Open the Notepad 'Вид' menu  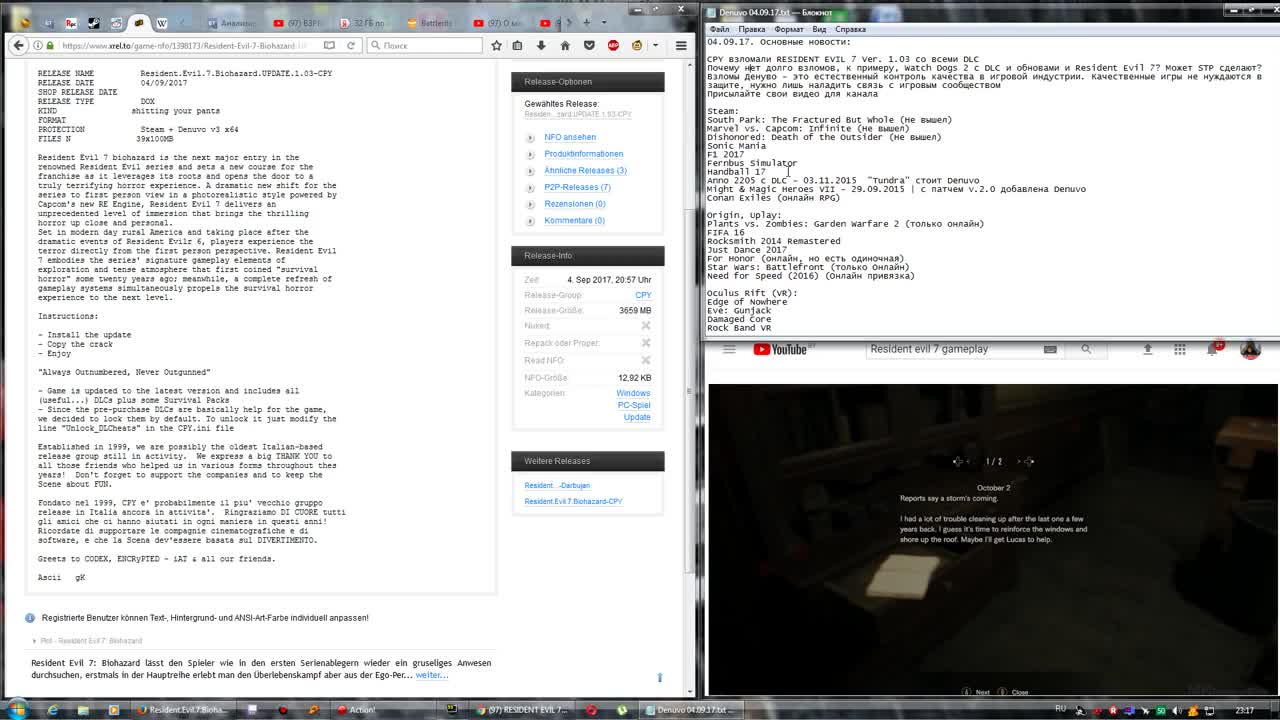819,29
